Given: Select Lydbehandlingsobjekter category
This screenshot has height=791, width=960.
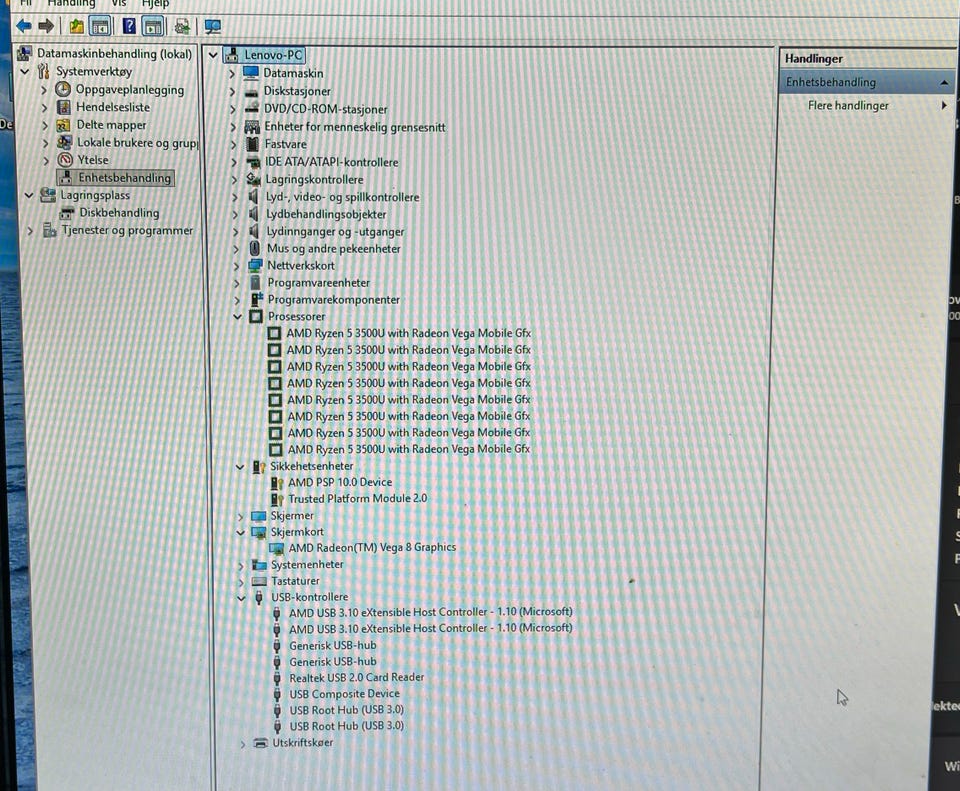Looking at the screenshot, I should [326, 214].
